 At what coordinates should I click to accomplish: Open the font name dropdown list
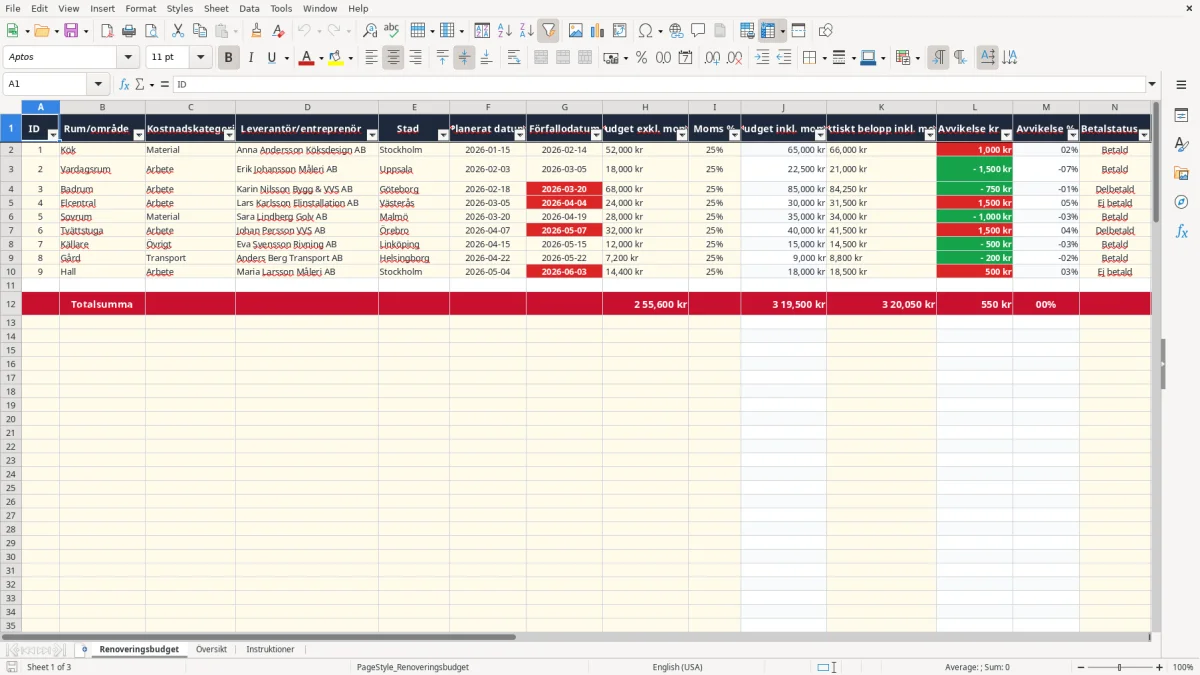point(128,58)
